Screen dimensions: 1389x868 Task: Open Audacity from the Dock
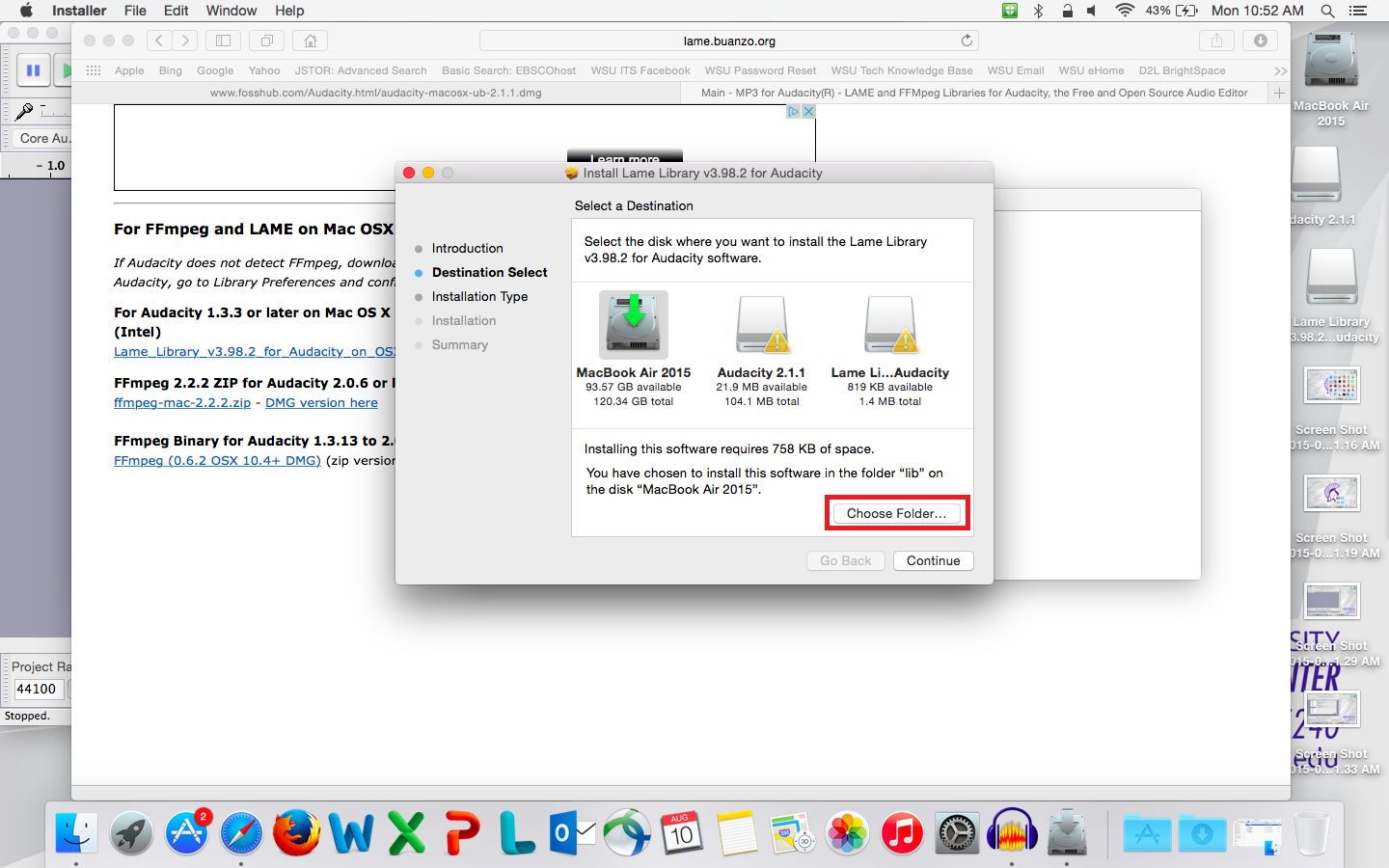[1012, 832]
